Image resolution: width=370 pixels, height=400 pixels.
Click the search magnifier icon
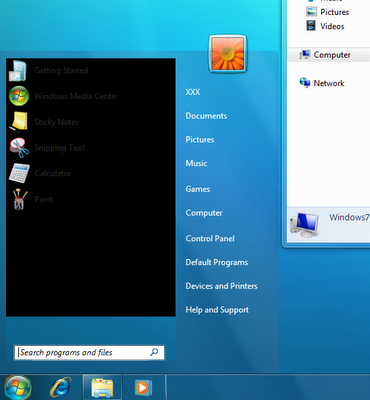[154, 352]
